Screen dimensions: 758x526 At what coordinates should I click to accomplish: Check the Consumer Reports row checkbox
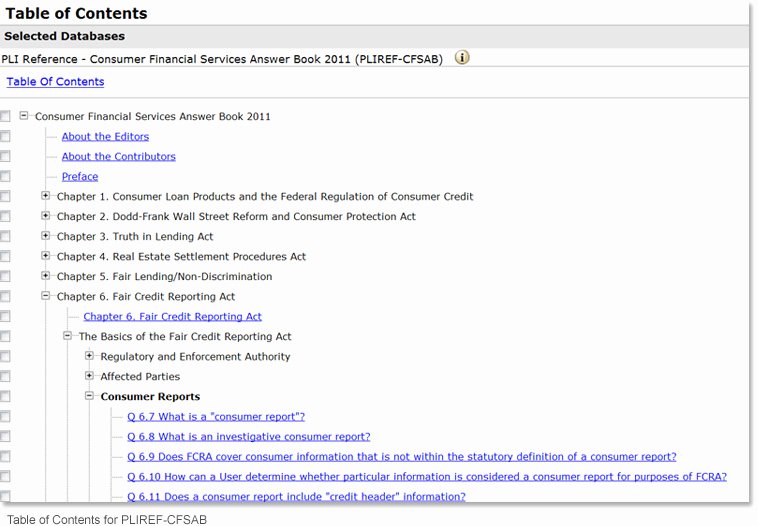coord(5,396)
